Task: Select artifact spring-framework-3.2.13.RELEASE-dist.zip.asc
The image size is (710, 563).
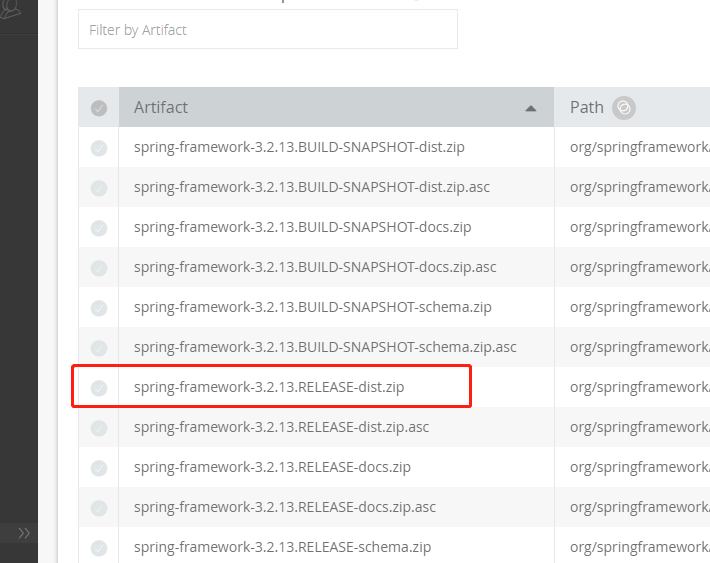Action: tap(281, 427)
